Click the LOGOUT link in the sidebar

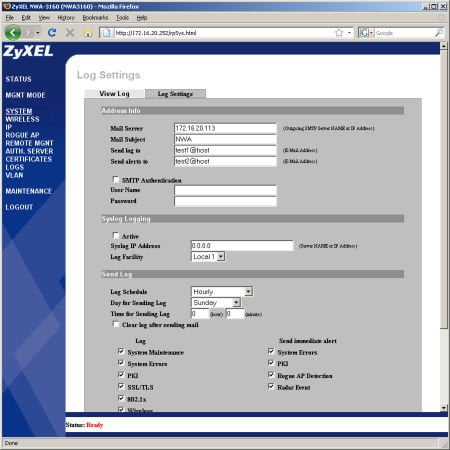tap(19, 207)
